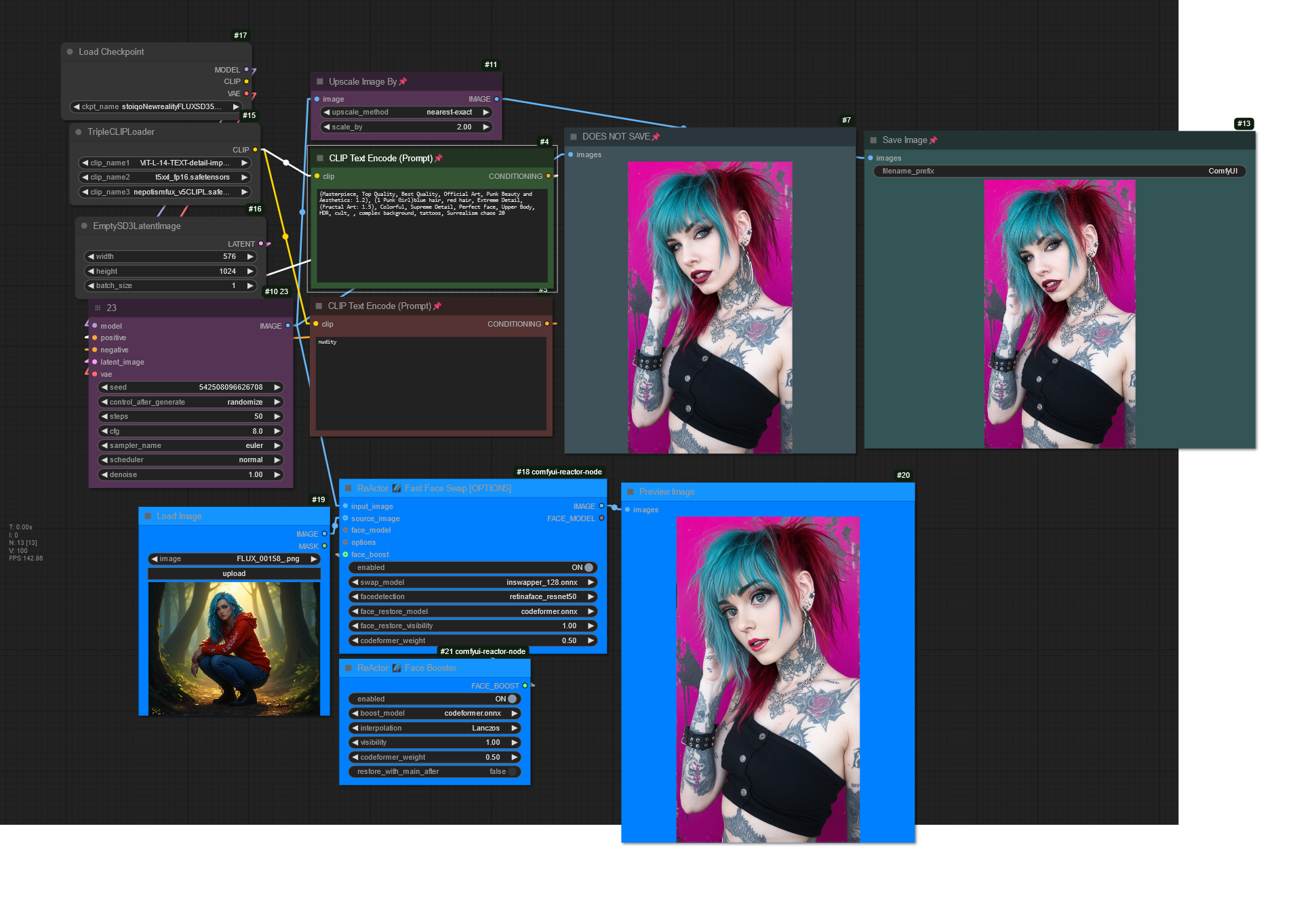Click the CONDITIONING output port of the Masterpiece prompt
1316x921 pixels.
pyautogui.click(x=549, y=176)
